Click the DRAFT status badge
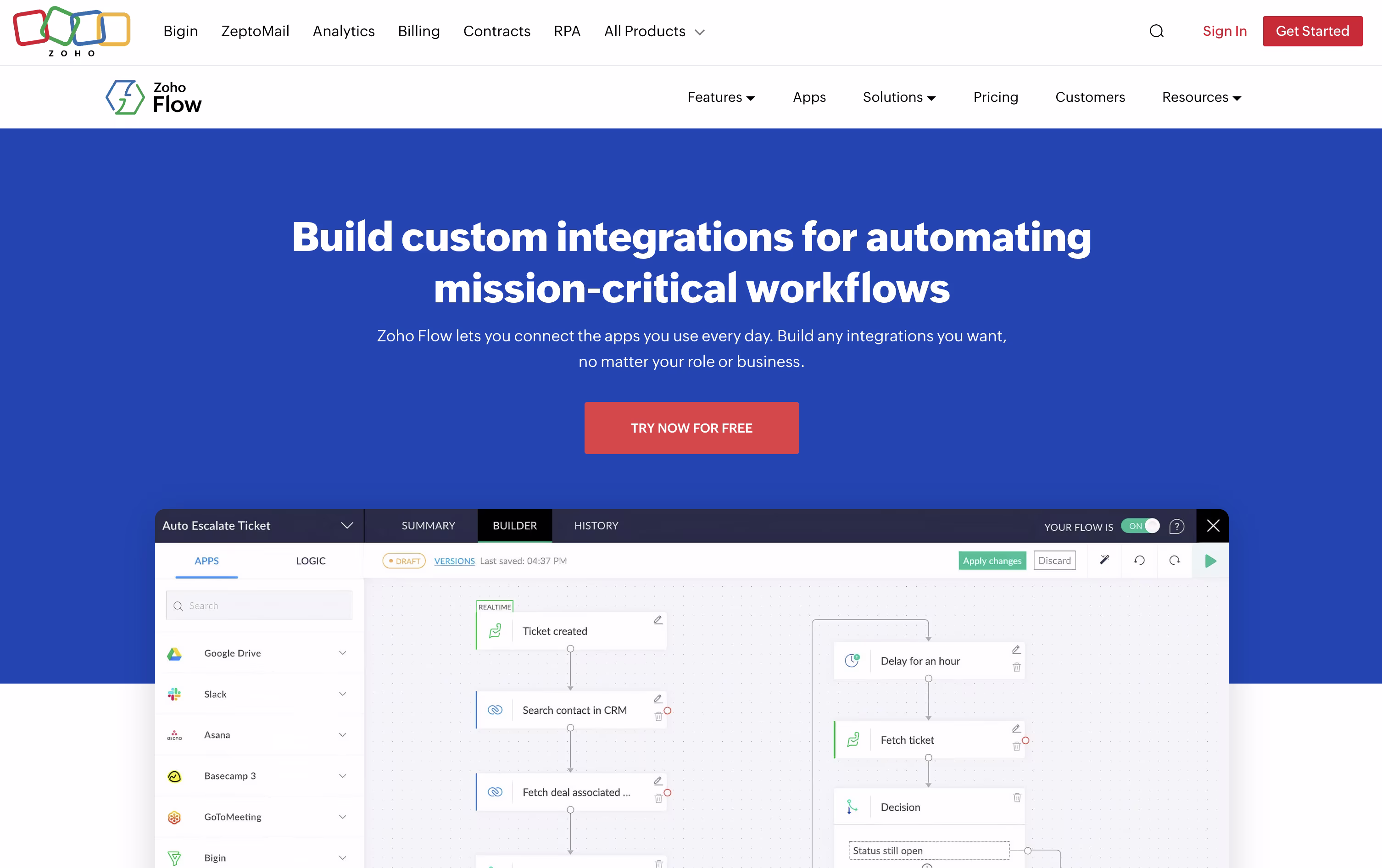 [404, 561]
